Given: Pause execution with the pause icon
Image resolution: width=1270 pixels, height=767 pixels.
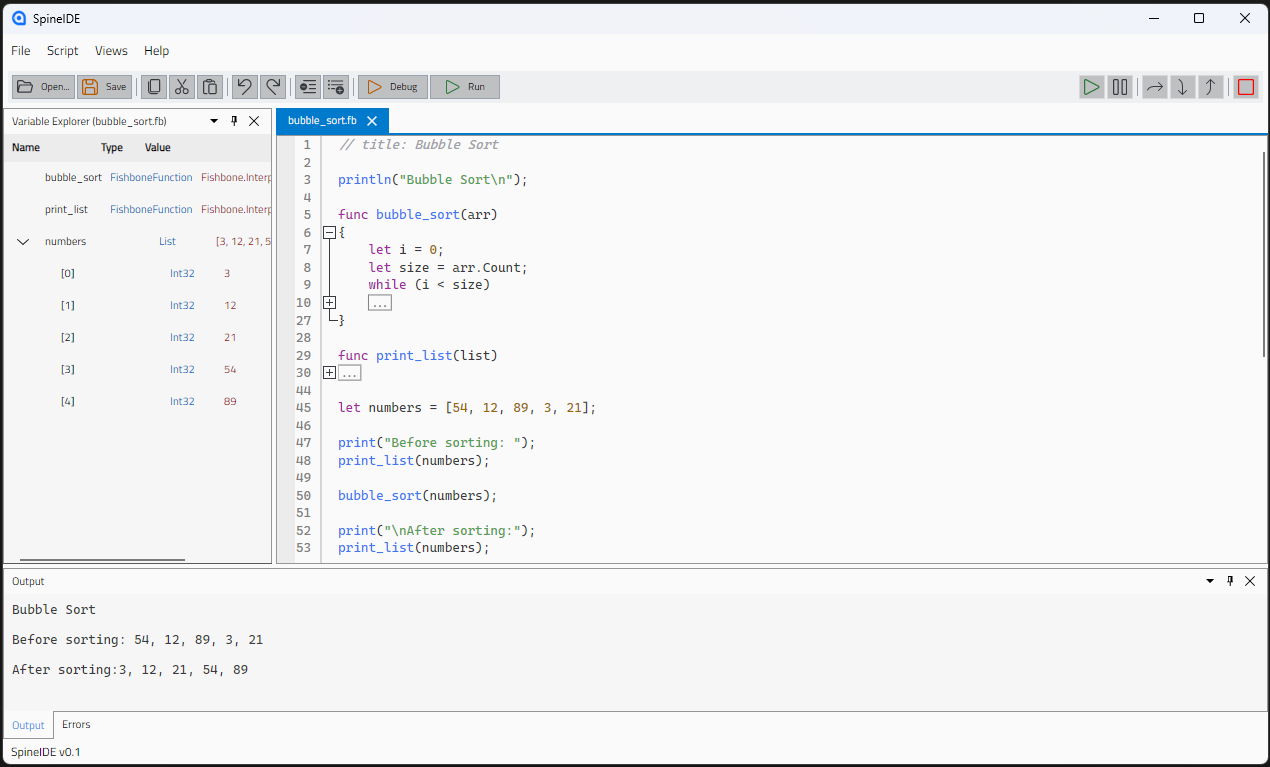Looking at the screenshot, I should click(1120, 87).
